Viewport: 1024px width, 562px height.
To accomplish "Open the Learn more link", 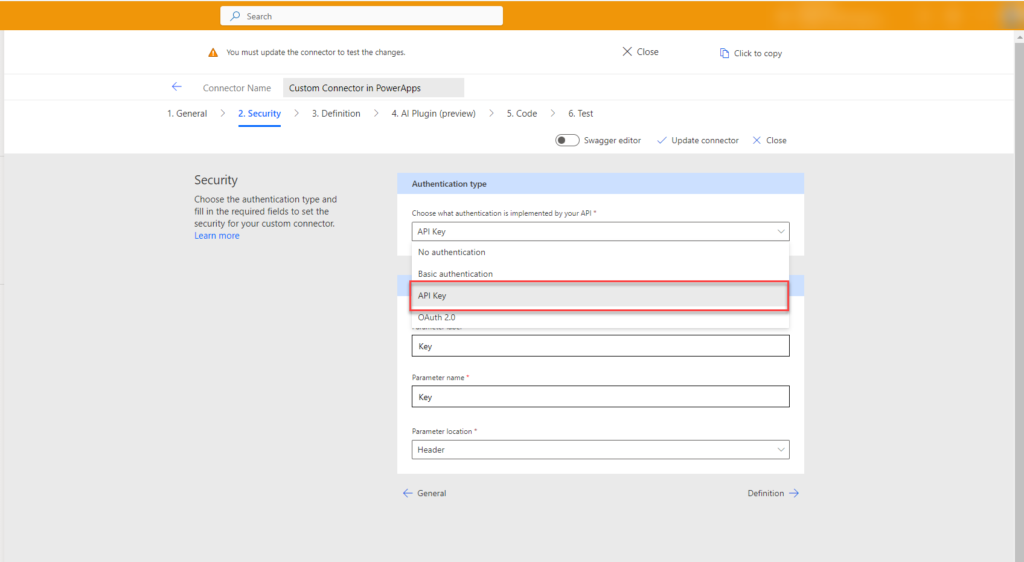I will tap(216, 236).
